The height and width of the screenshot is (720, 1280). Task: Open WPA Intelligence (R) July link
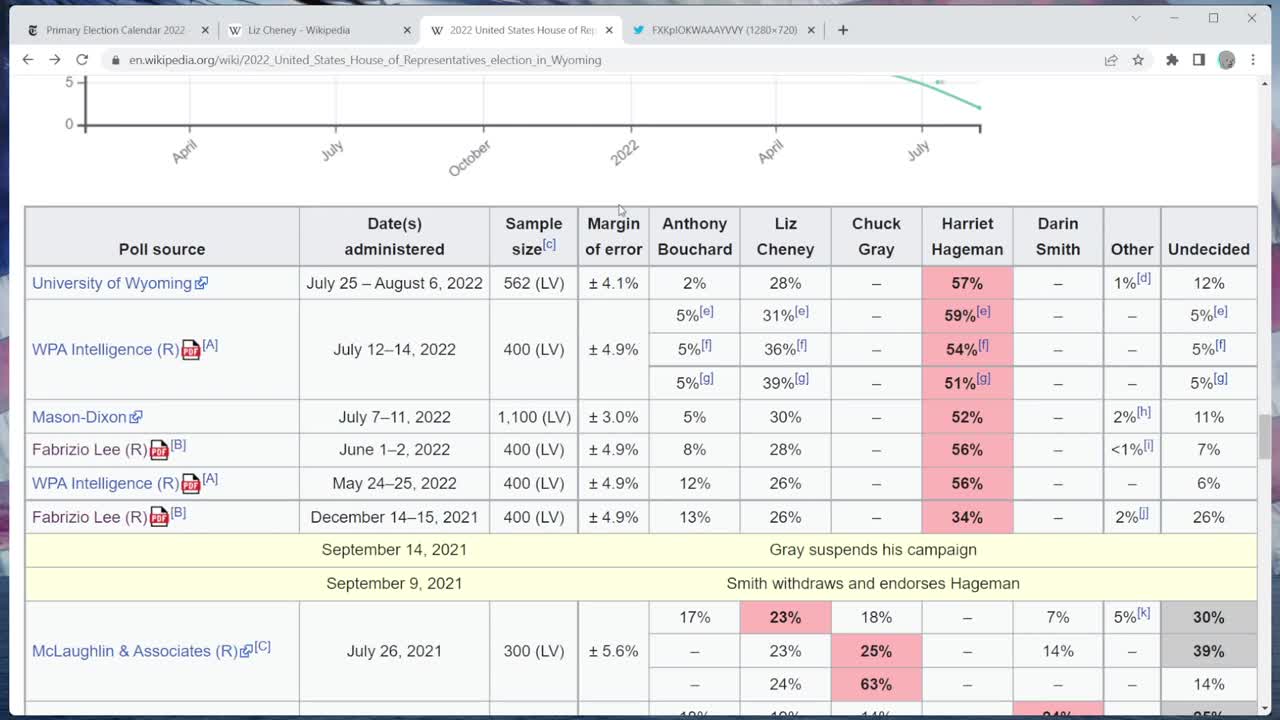(x=105, y=349)
